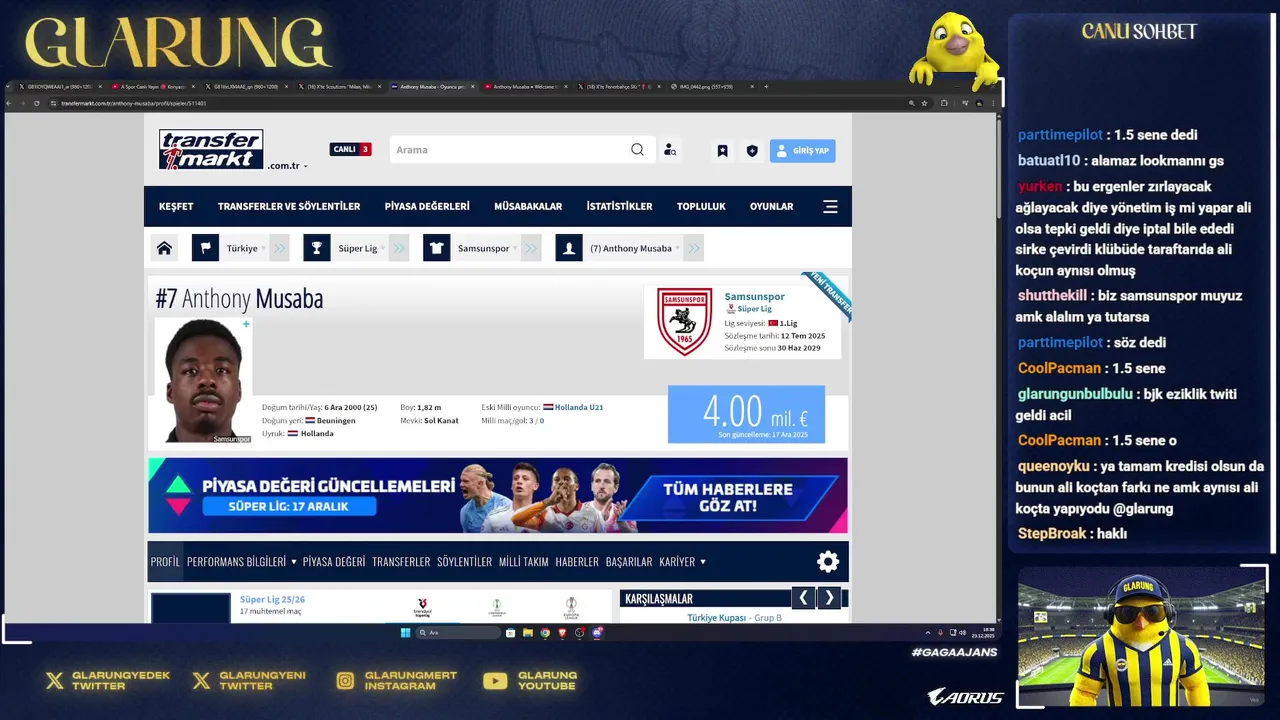Screen dimensions: 1280x720
Task: Open File Explorer from the taskbar
Action: (x=528, y=632)
